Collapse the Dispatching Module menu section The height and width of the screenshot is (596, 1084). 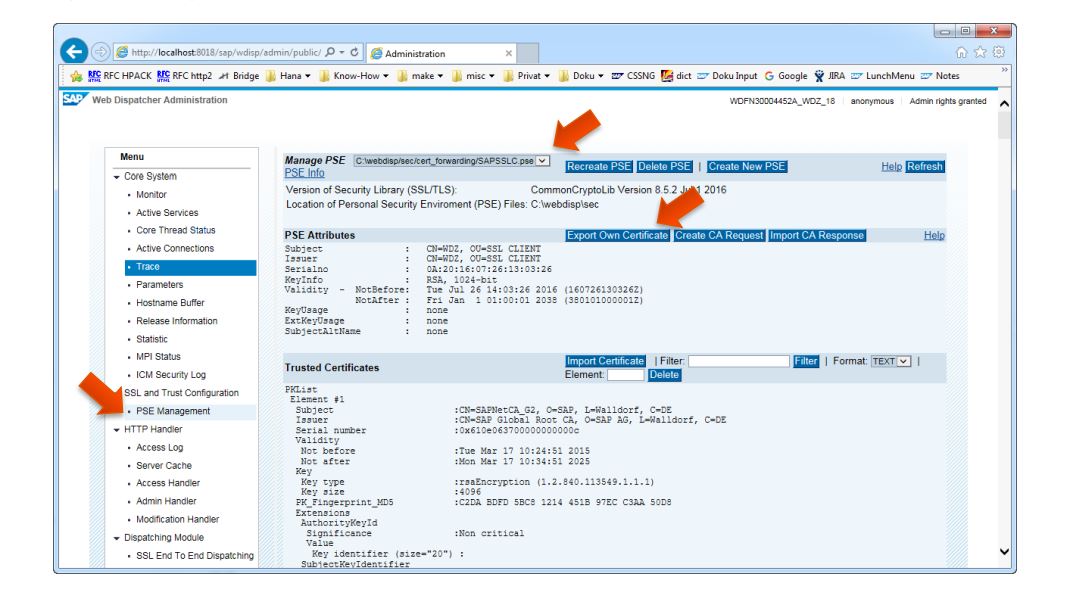(x=117, y=539)
